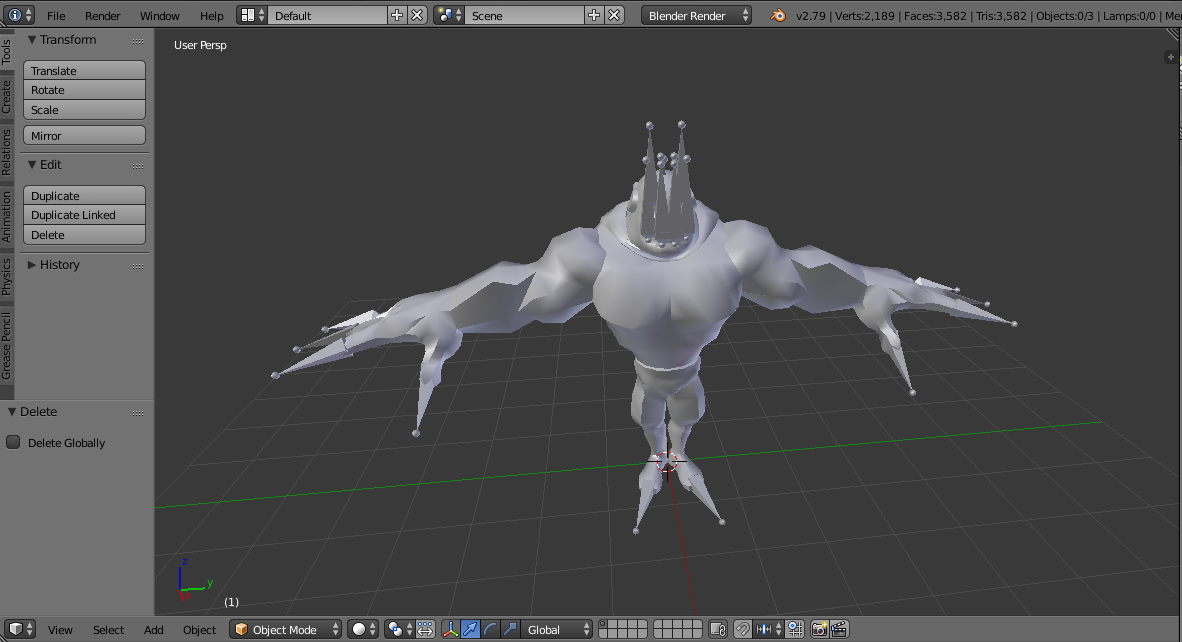Open the Blender Render engine dropdown
Image resolution: width=1182 pixels, height=642 pixels.
[x=697, y=15]
